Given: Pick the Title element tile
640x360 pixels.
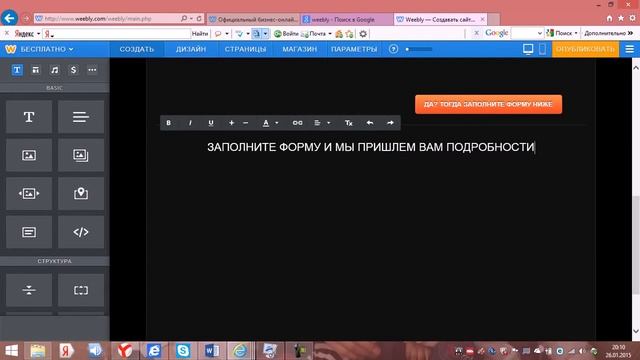Looking at the screenshot, I should [x=29, y=117].
